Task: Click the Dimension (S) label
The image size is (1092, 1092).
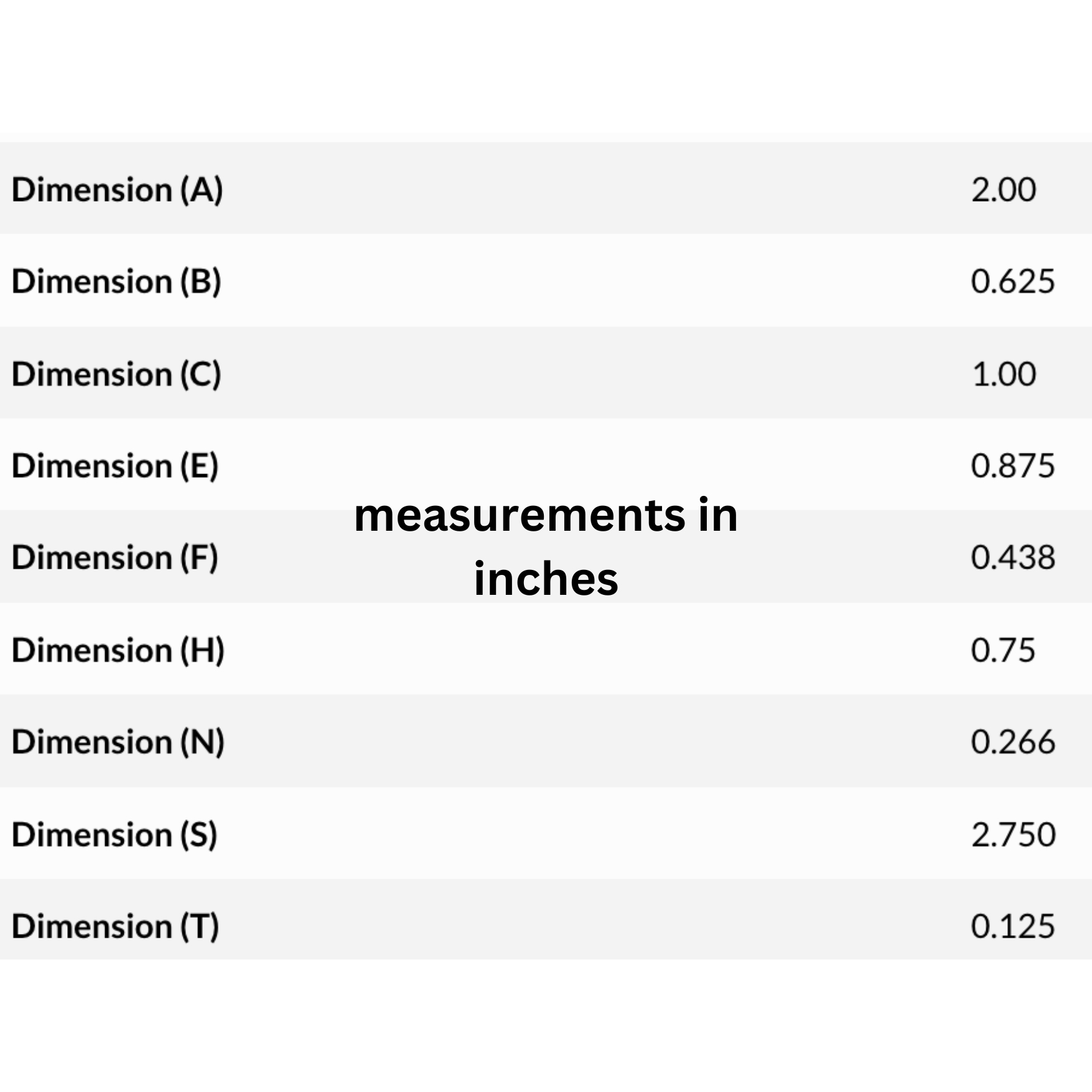Action: pos(114,834)
